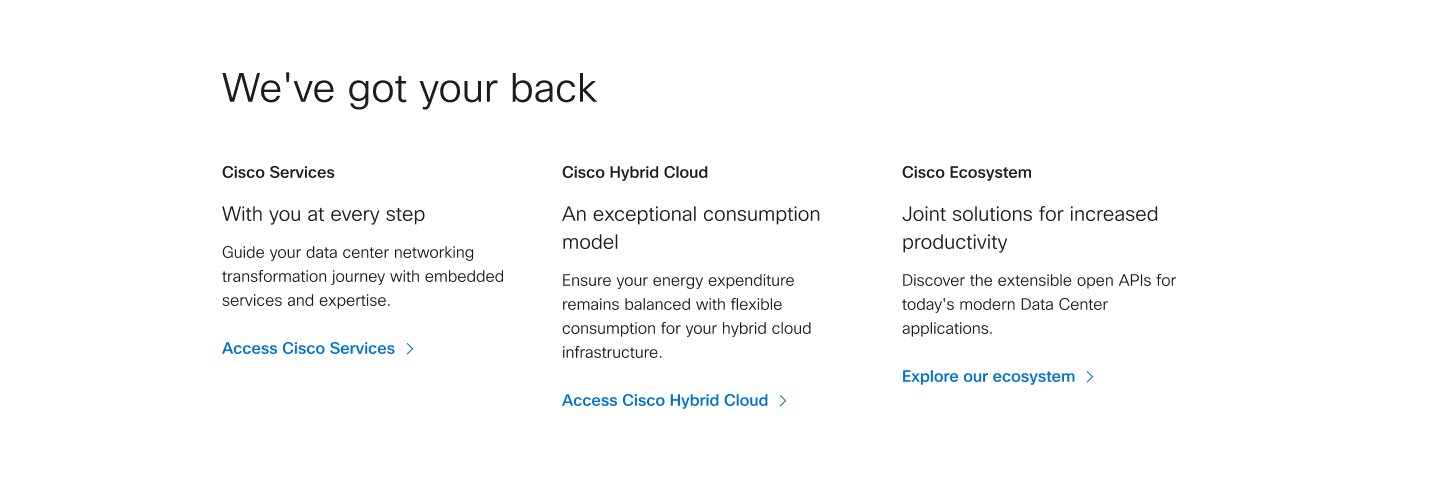Viewport: 1440px width, 477px height.
Task: Click the word productivity in the ecosystem subheading
Action: [955, 243]
